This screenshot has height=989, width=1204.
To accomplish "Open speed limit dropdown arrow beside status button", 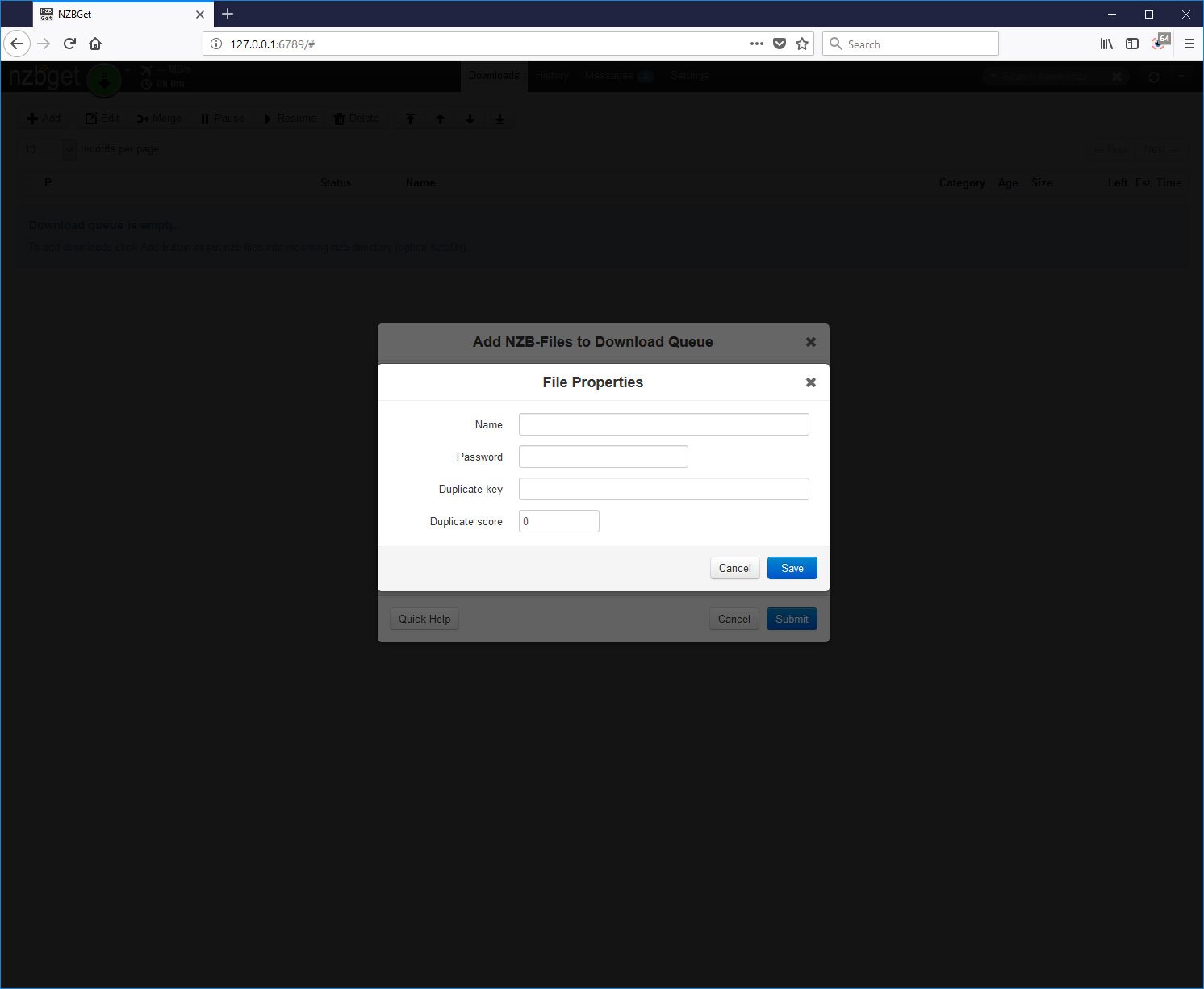I will [127, 70].
